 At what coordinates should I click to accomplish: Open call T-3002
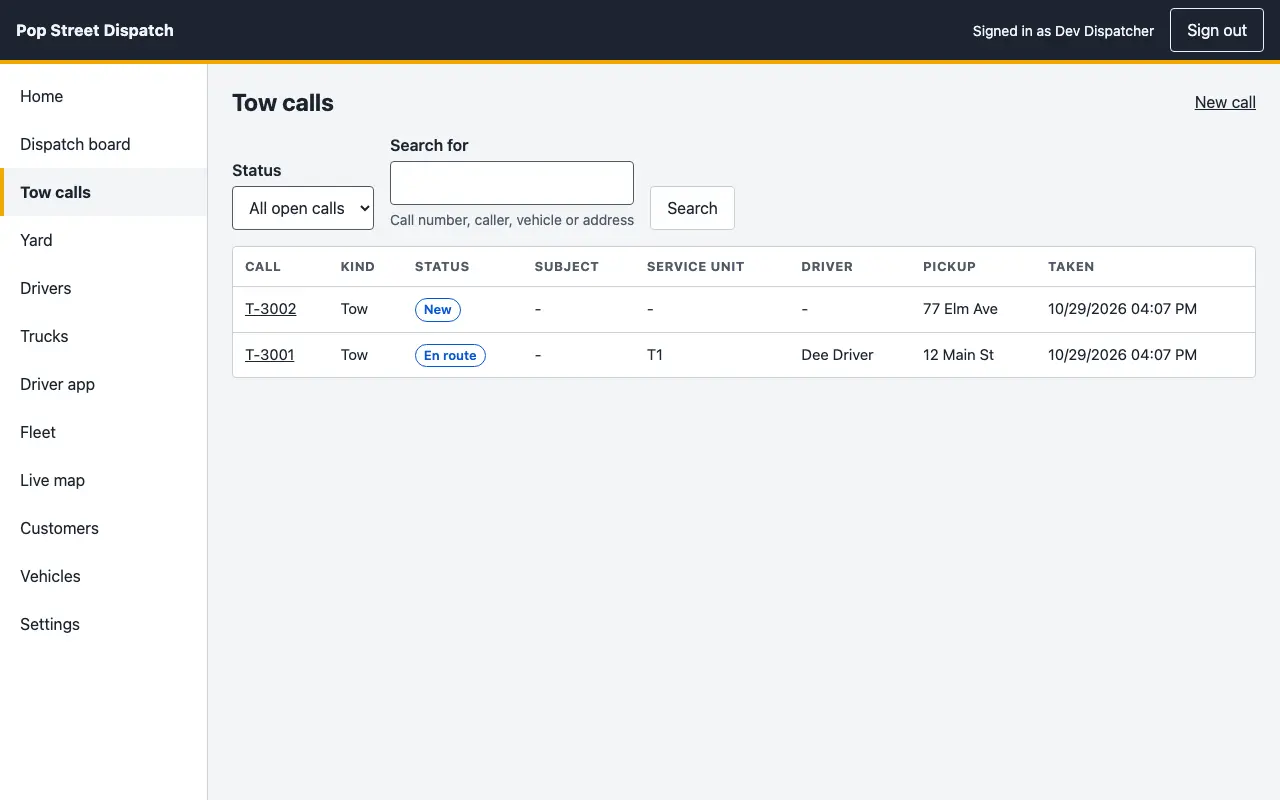[271, 309]
